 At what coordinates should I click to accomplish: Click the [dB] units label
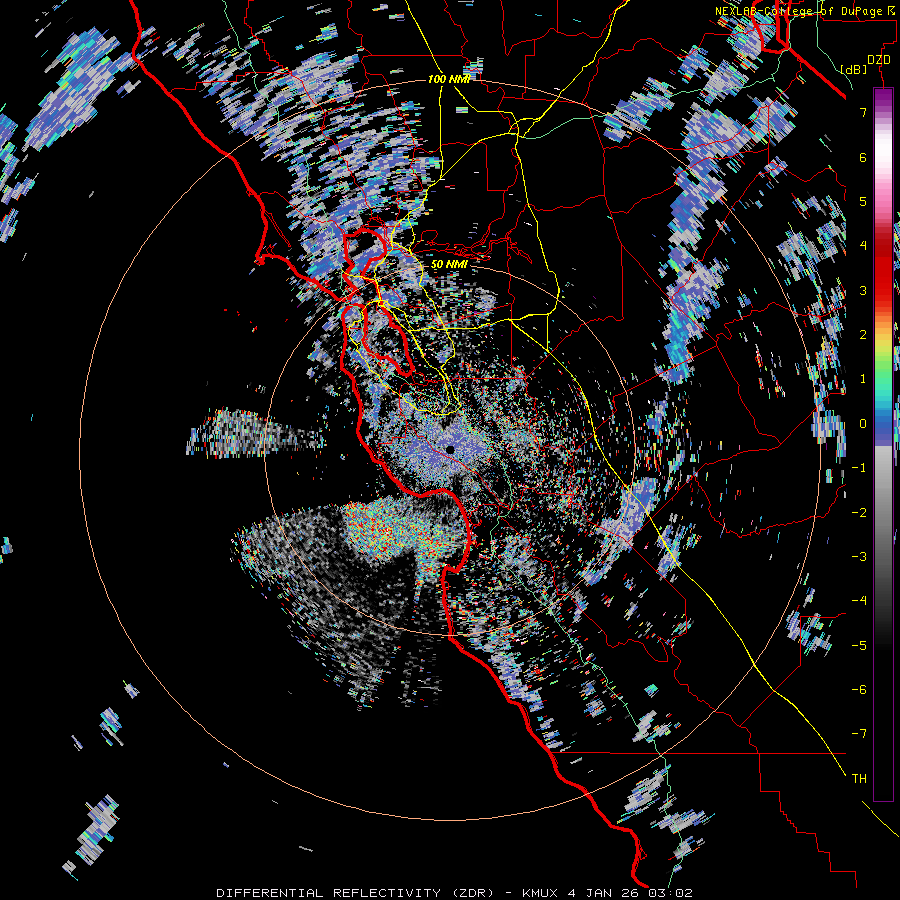pyautogui.click(x=854, y=69)
